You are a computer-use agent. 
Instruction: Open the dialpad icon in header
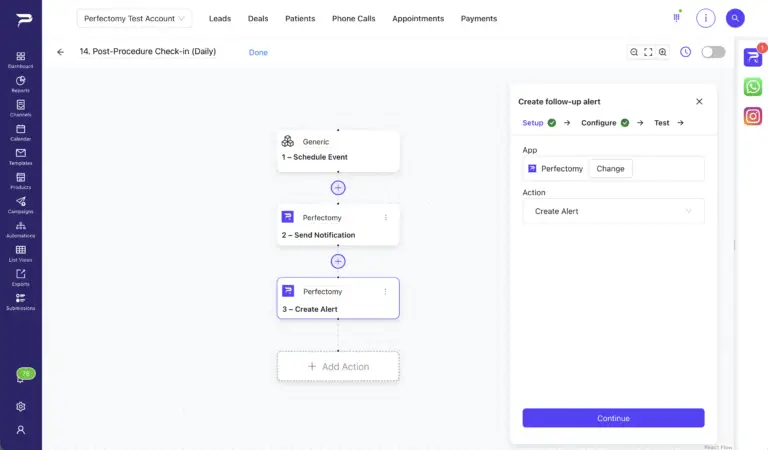[676, 18]
